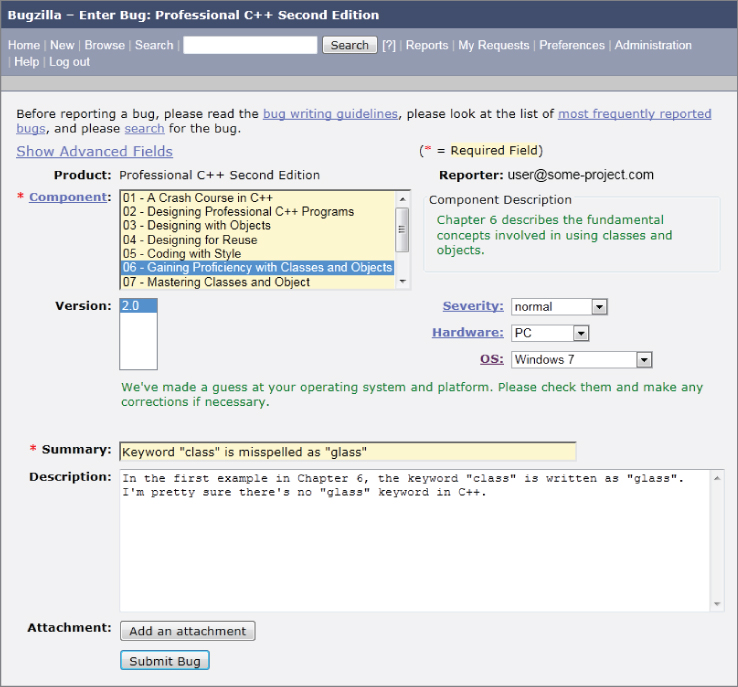Click the search link in intro text
This screenshot has width=738, height=687.
pos(144,128)
